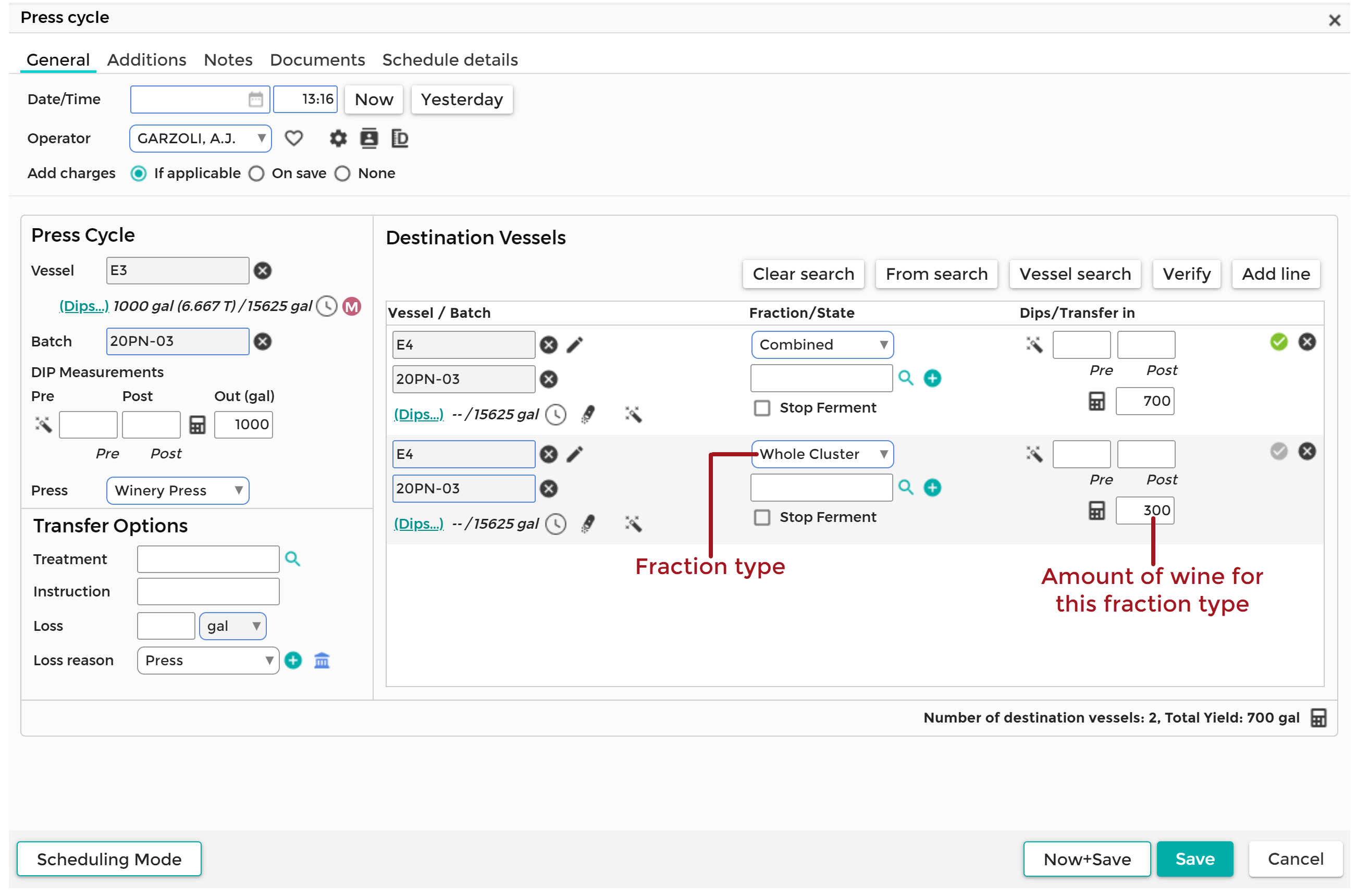Search for a treatment with magnifier icon
This screenshot has height=896, width=1356.
(293, 559)
